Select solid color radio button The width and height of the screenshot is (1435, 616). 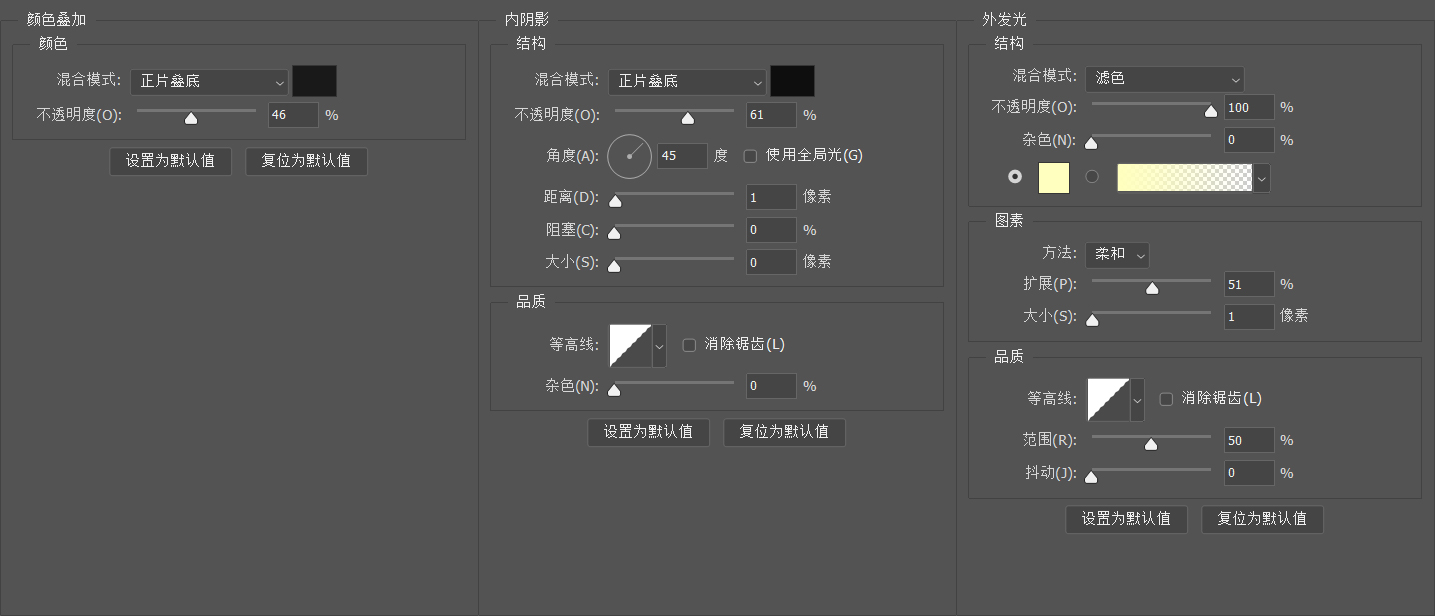coord(1016,176)
